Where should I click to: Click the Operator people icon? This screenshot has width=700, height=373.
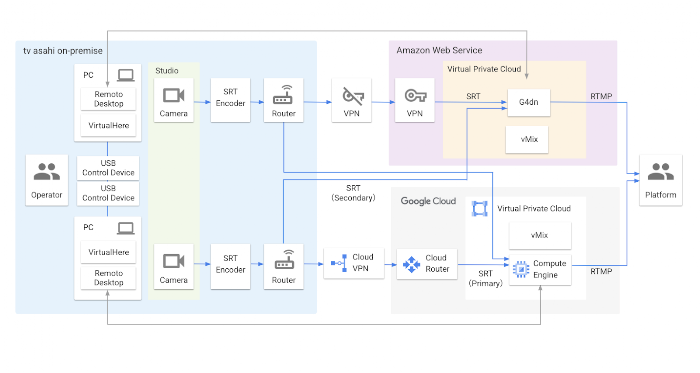click(x=46, y=172)
